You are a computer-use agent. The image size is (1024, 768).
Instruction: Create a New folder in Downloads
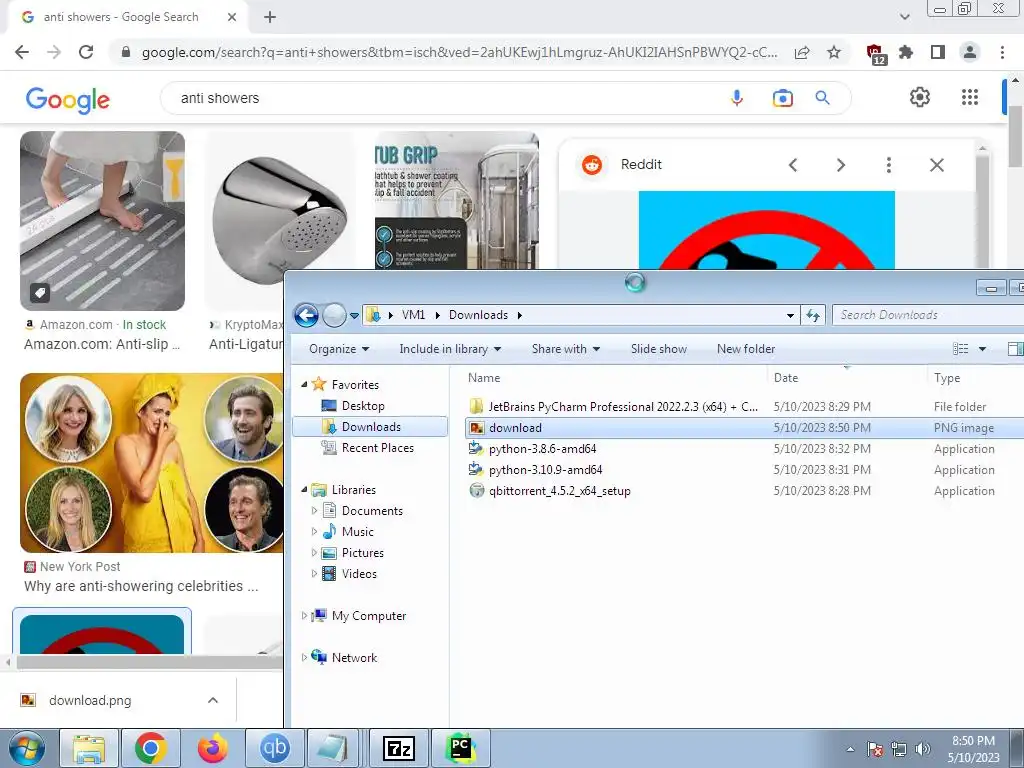click(746, 349)
